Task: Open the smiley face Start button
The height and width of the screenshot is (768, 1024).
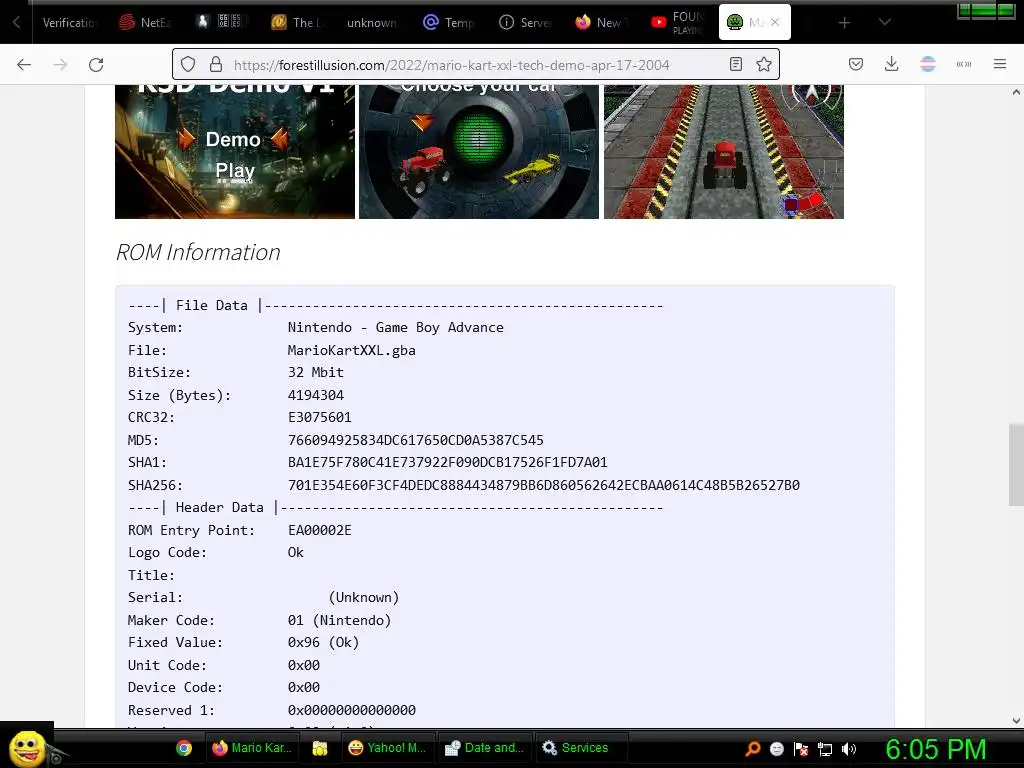Action: 27,747
